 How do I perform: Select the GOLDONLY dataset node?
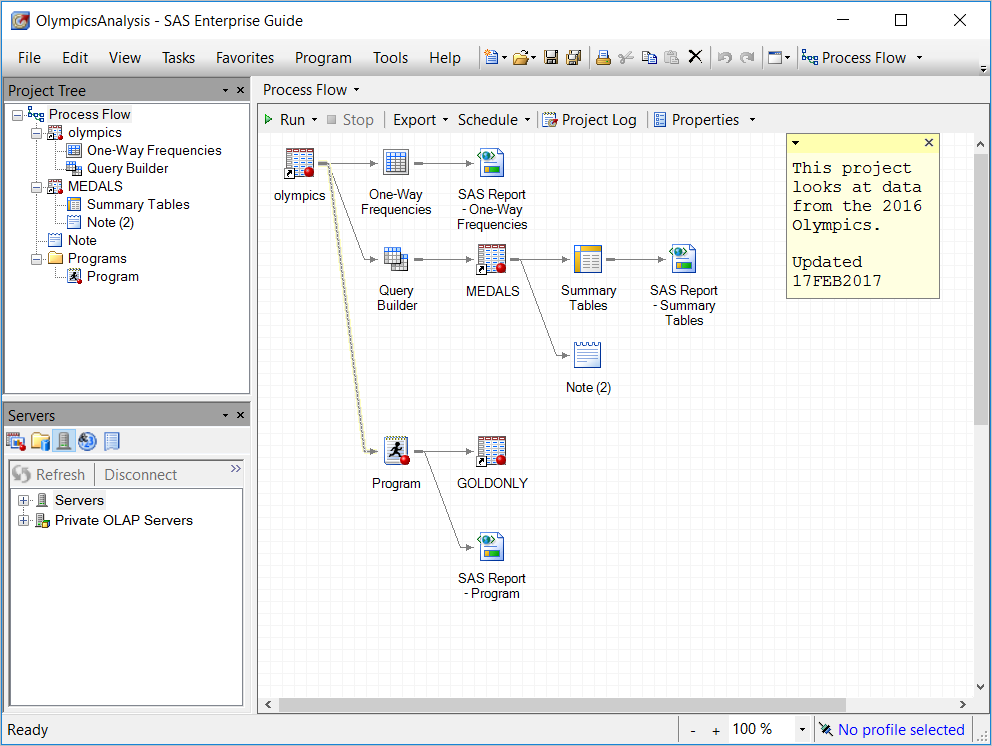491,452
